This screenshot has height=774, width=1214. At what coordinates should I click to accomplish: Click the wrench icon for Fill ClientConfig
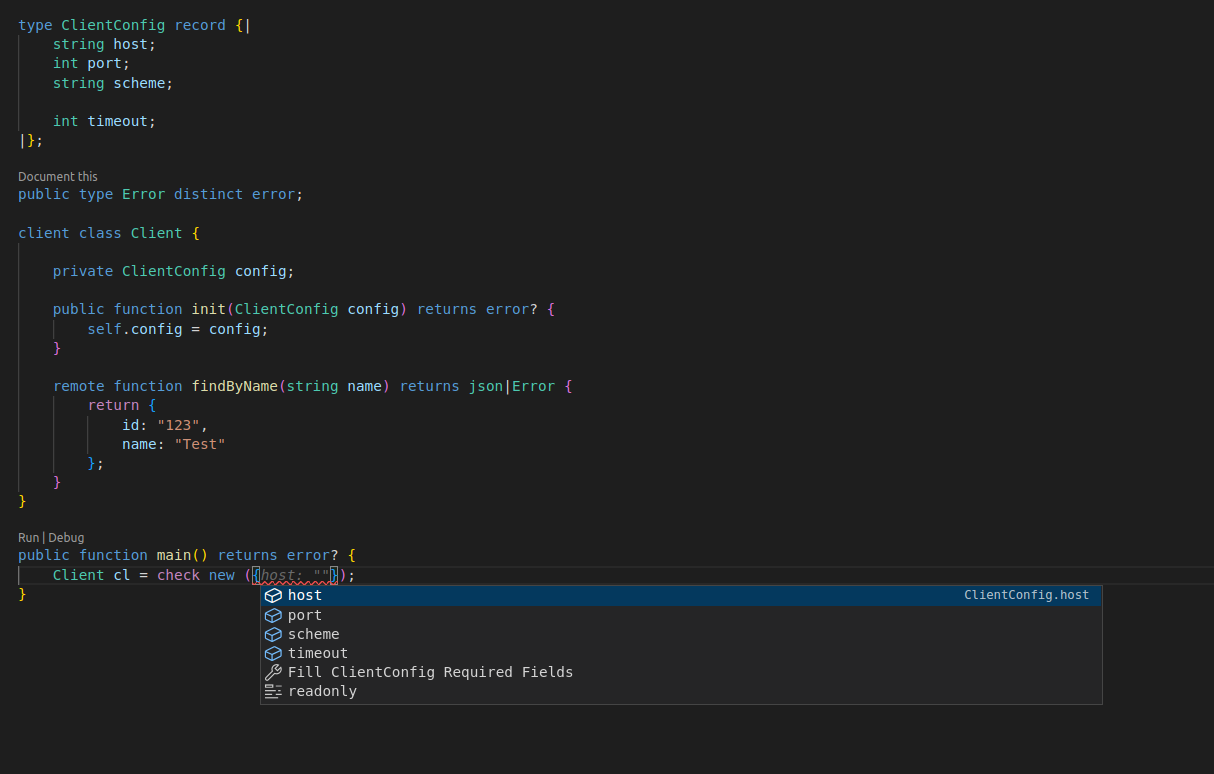pos(273,672)
